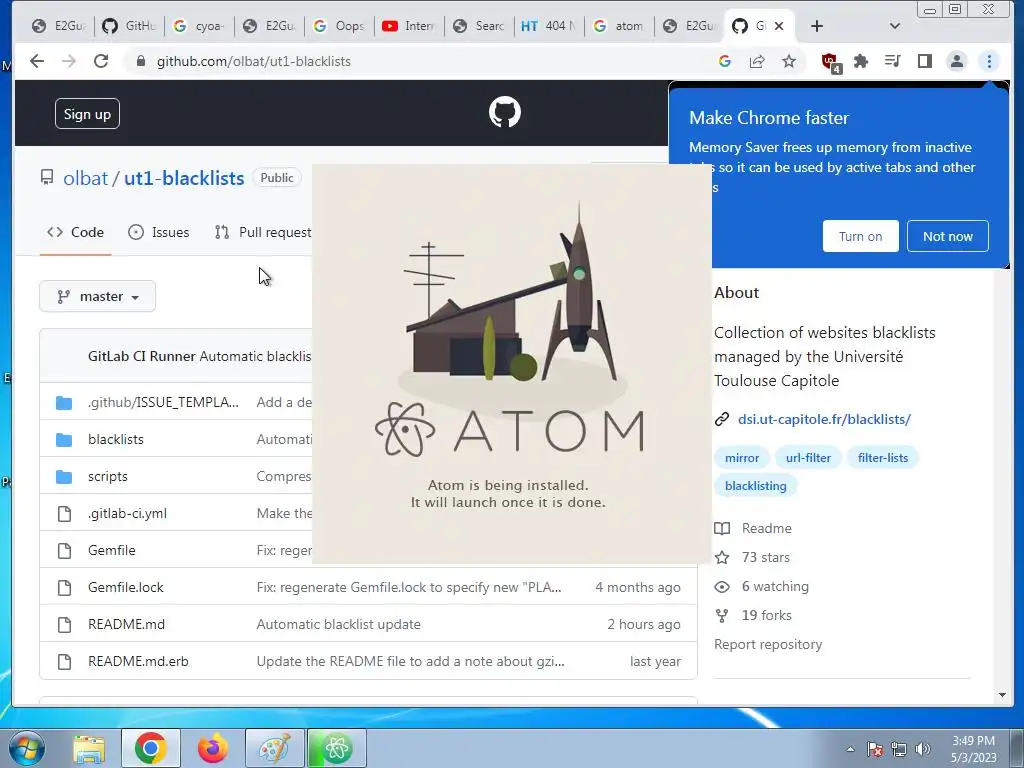
Task: Open the scripts folder
Action: pyautogui.click(x=108, y=477)
